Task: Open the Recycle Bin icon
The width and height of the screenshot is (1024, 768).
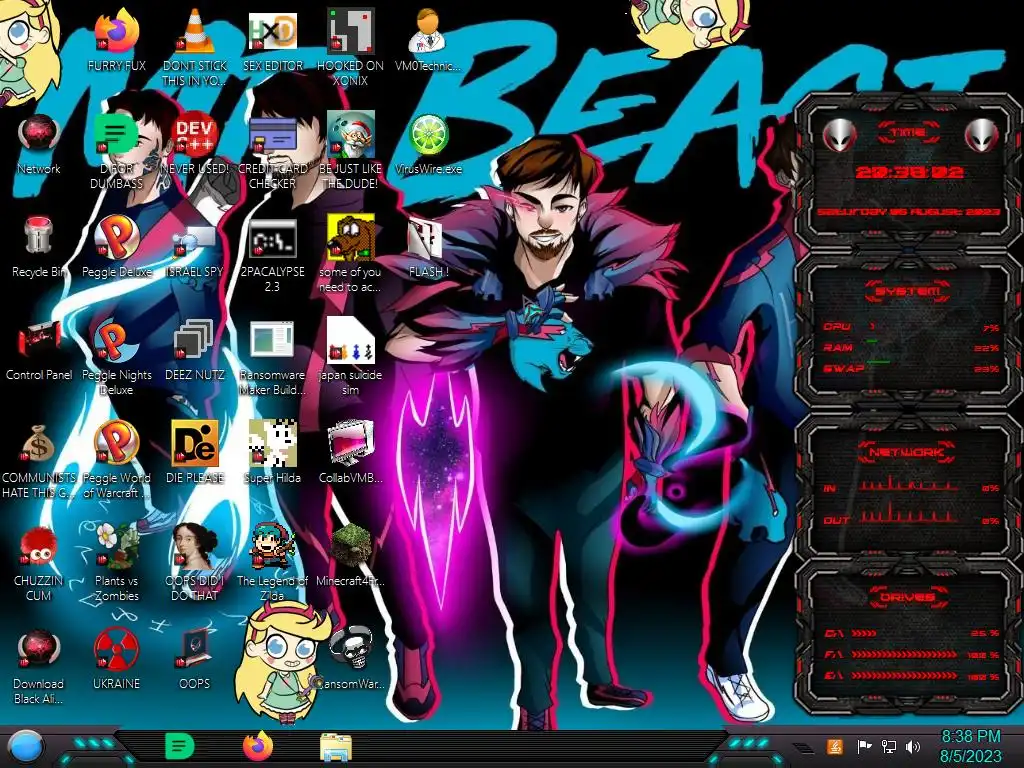Action: pos(39,236)
